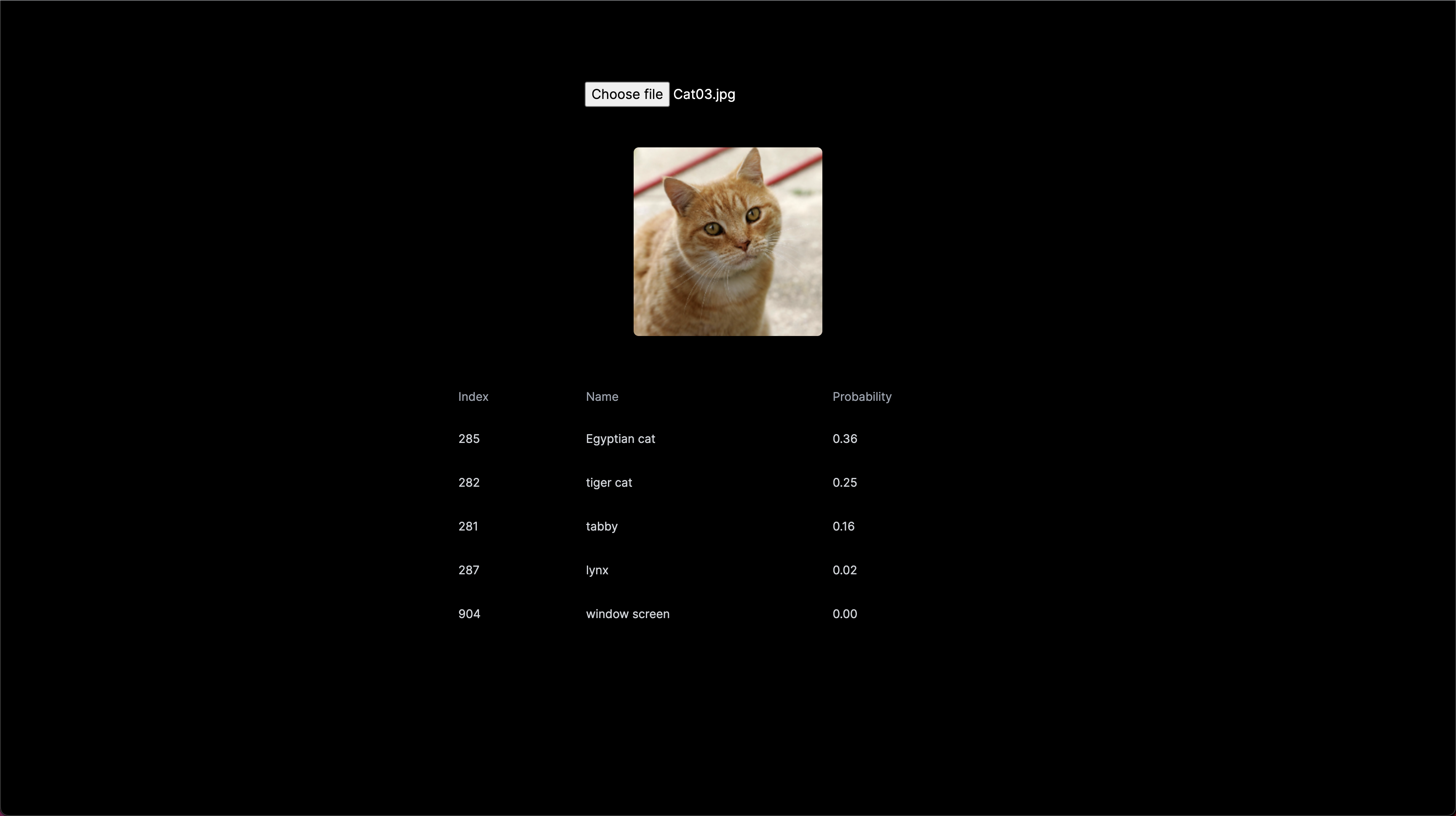Click the 0.02 probability for lynx
1456x816 pixels.
pyautogui.click(x=844, y=571)
